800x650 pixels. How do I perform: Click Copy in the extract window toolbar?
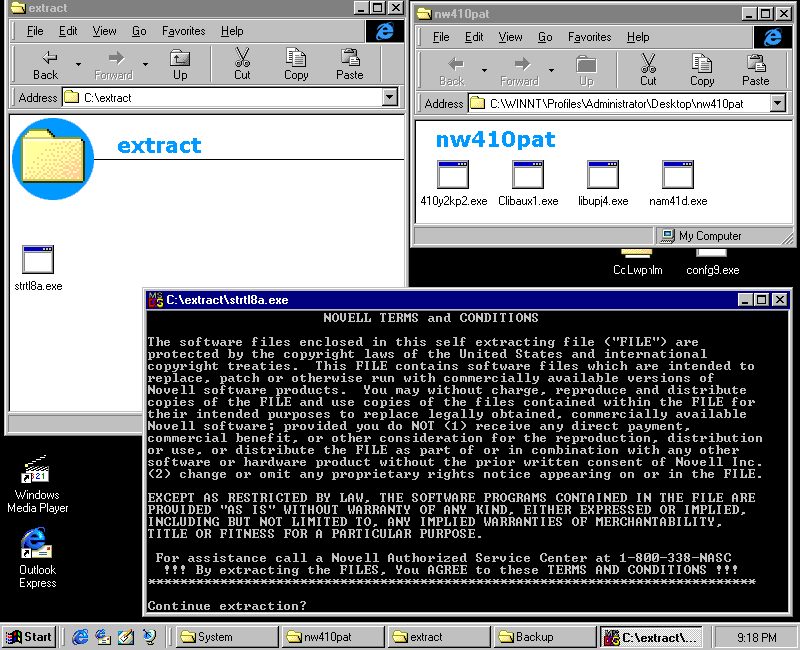point(296,65)
